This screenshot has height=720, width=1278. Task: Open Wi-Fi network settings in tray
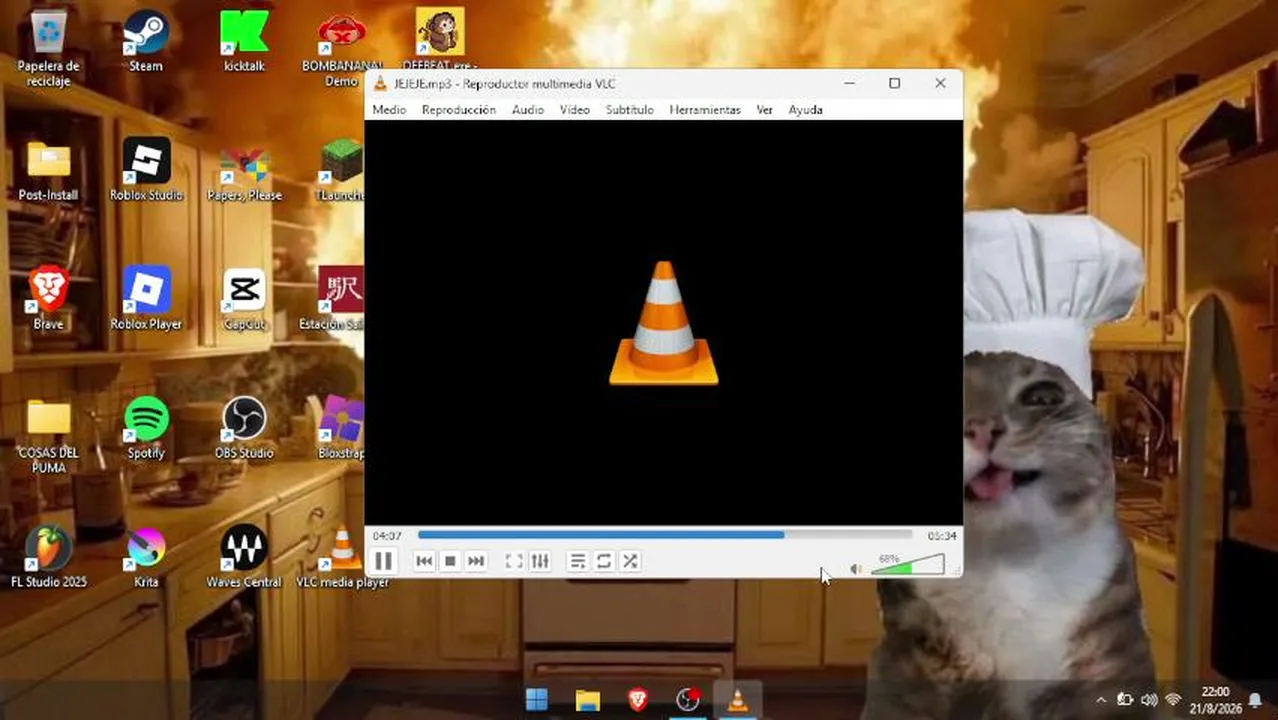[1173, 700]
